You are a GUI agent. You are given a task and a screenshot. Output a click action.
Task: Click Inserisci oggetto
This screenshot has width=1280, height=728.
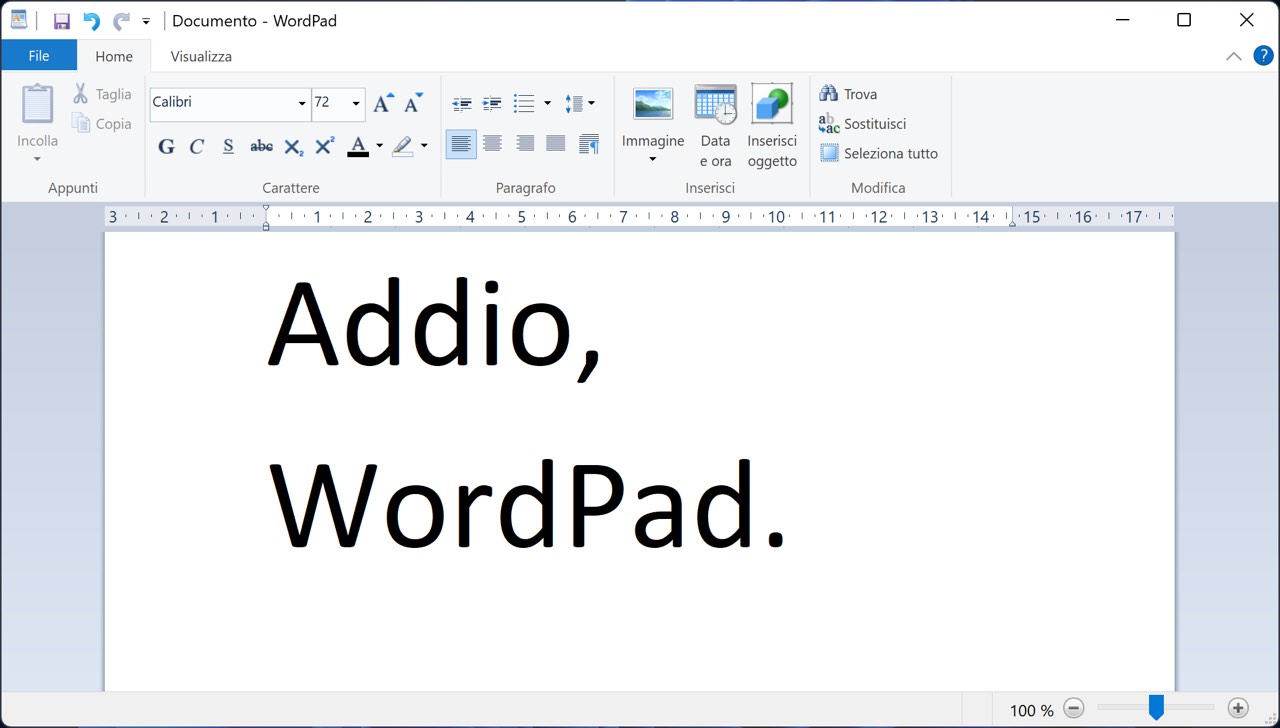[772, 126]
